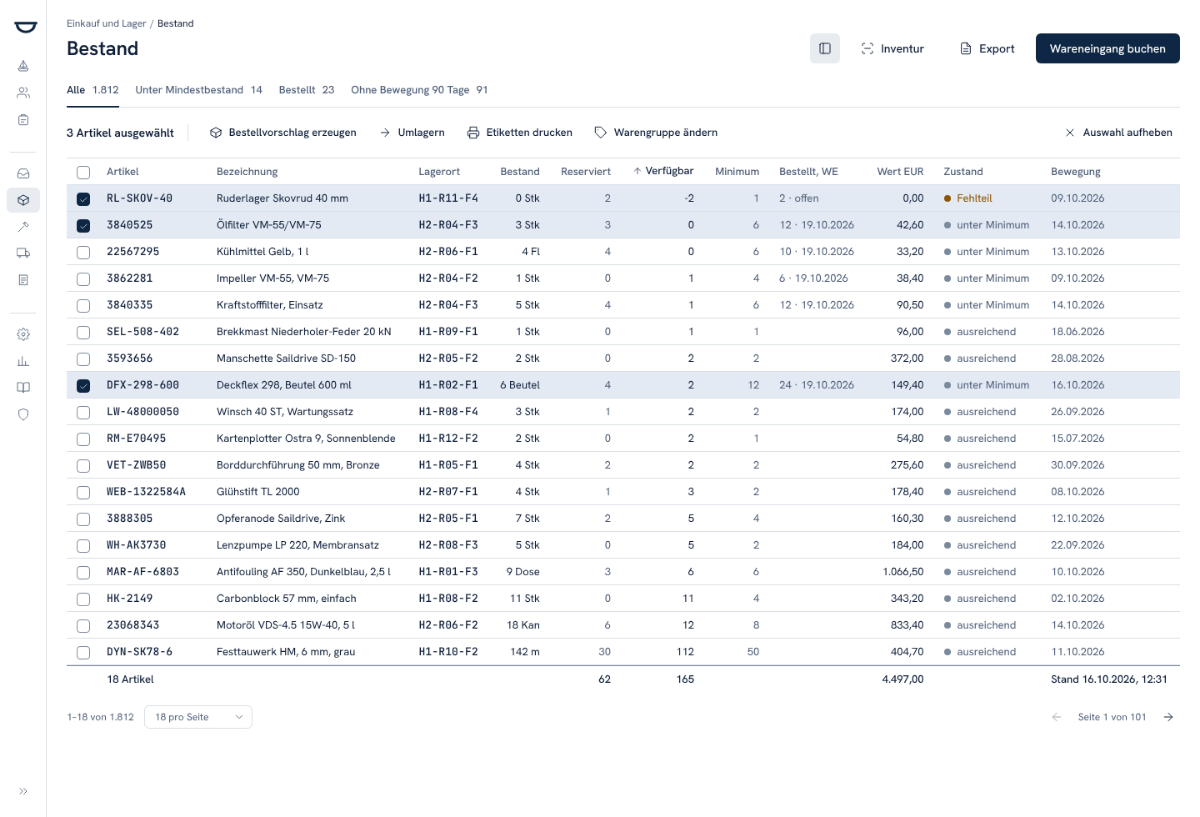Open the '18 pro Seite' page size dropdown
This screenshot has width=1200, height=817.
click(x=198, y=717)
